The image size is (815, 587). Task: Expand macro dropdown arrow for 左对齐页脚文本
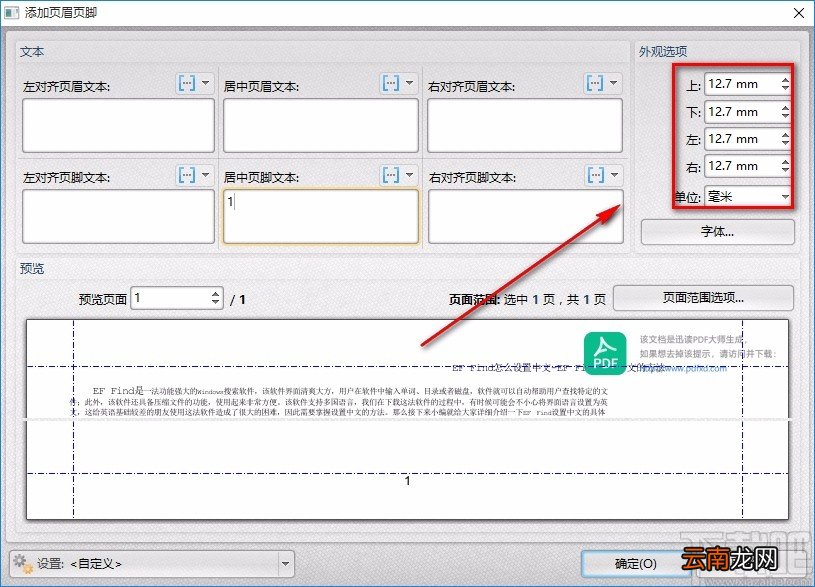(x=206, y=175)
